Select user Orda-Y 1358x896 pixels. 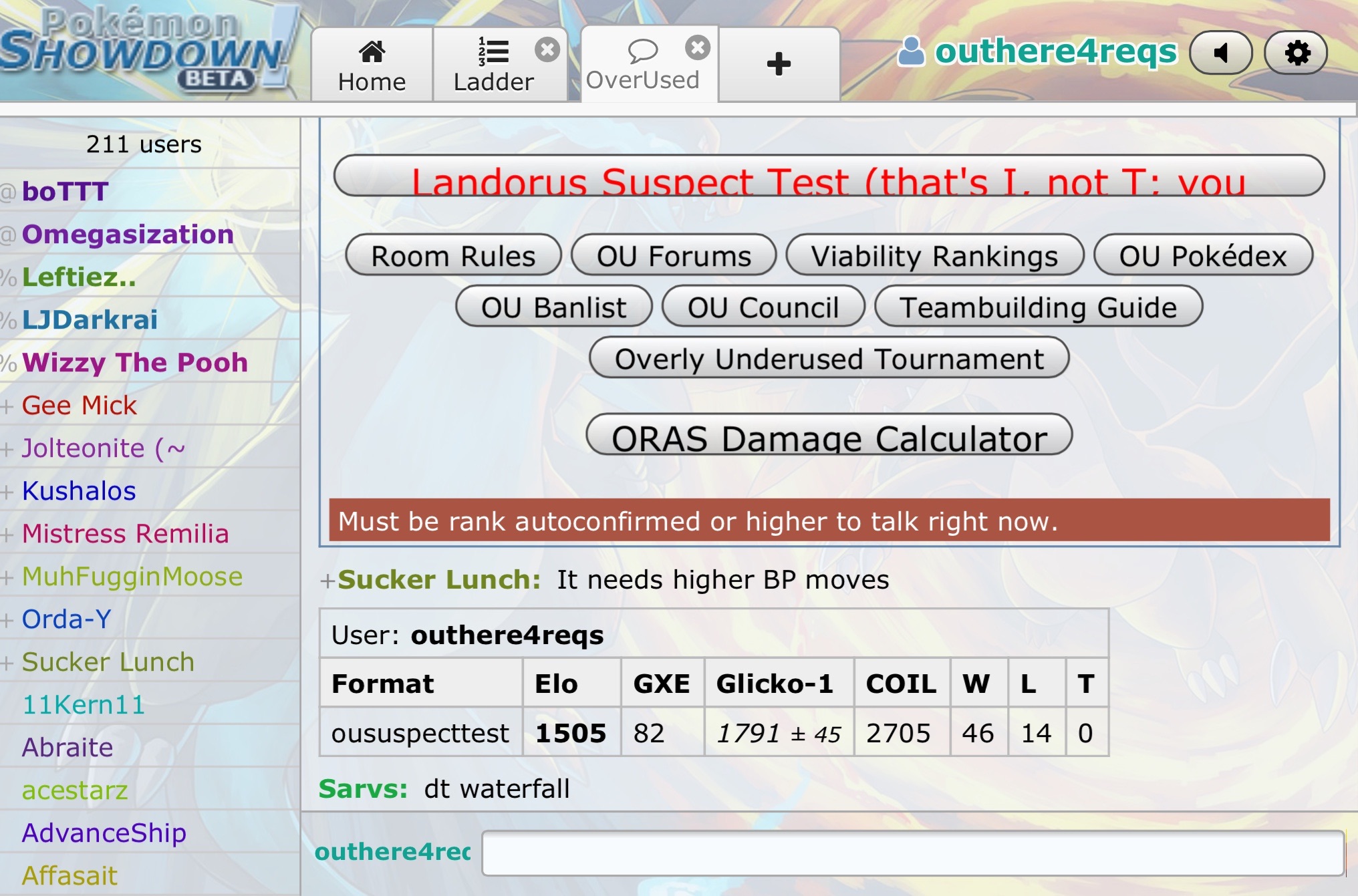tap(150, 619)
